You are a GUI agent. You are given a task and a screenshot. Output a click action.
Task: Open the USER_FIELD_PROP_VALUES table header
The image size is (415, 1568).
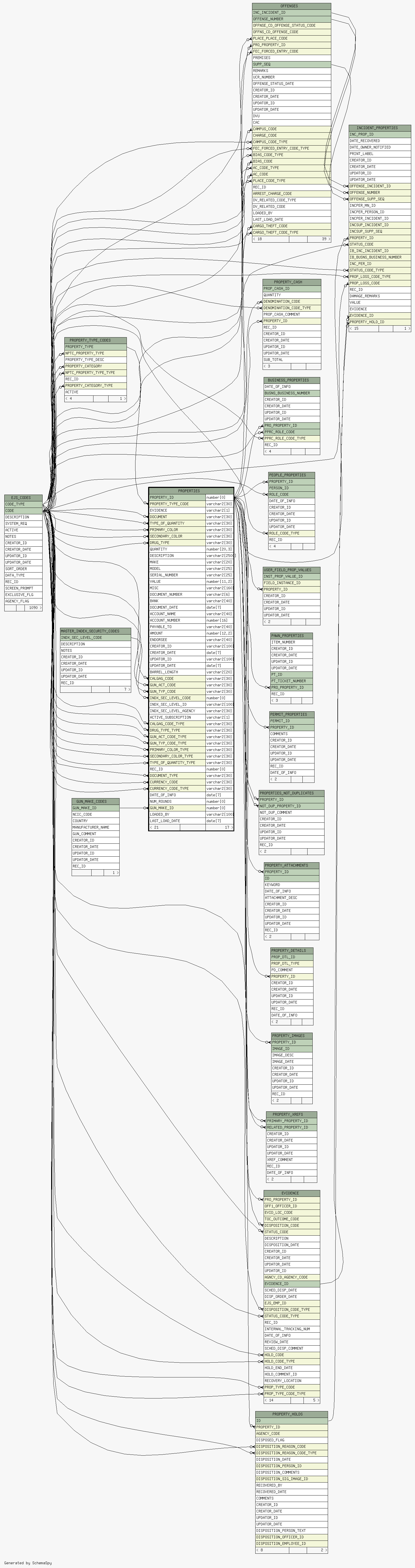point(291,570)
